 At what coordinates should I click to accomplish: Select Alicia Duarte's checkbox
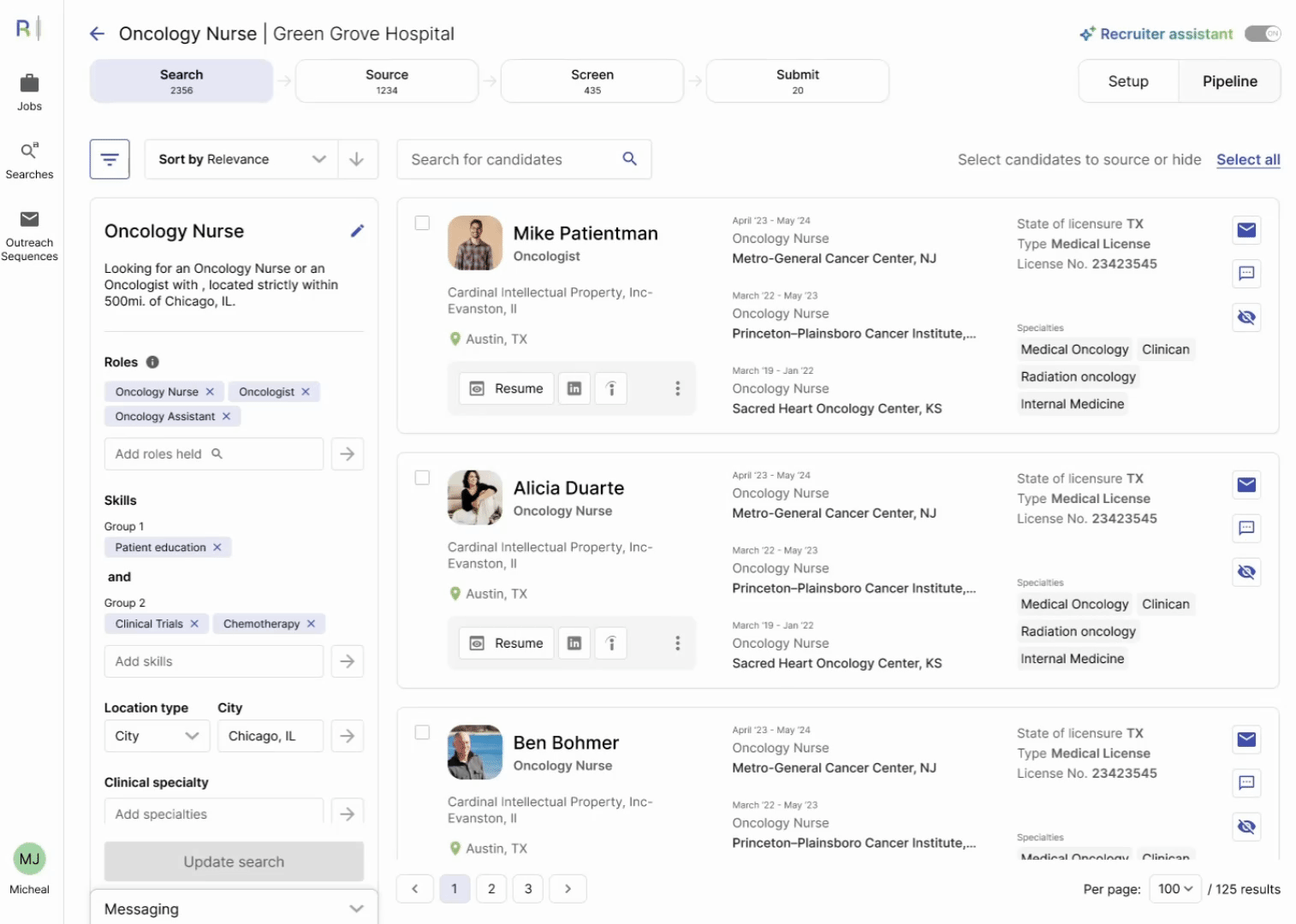click(422, 477)
